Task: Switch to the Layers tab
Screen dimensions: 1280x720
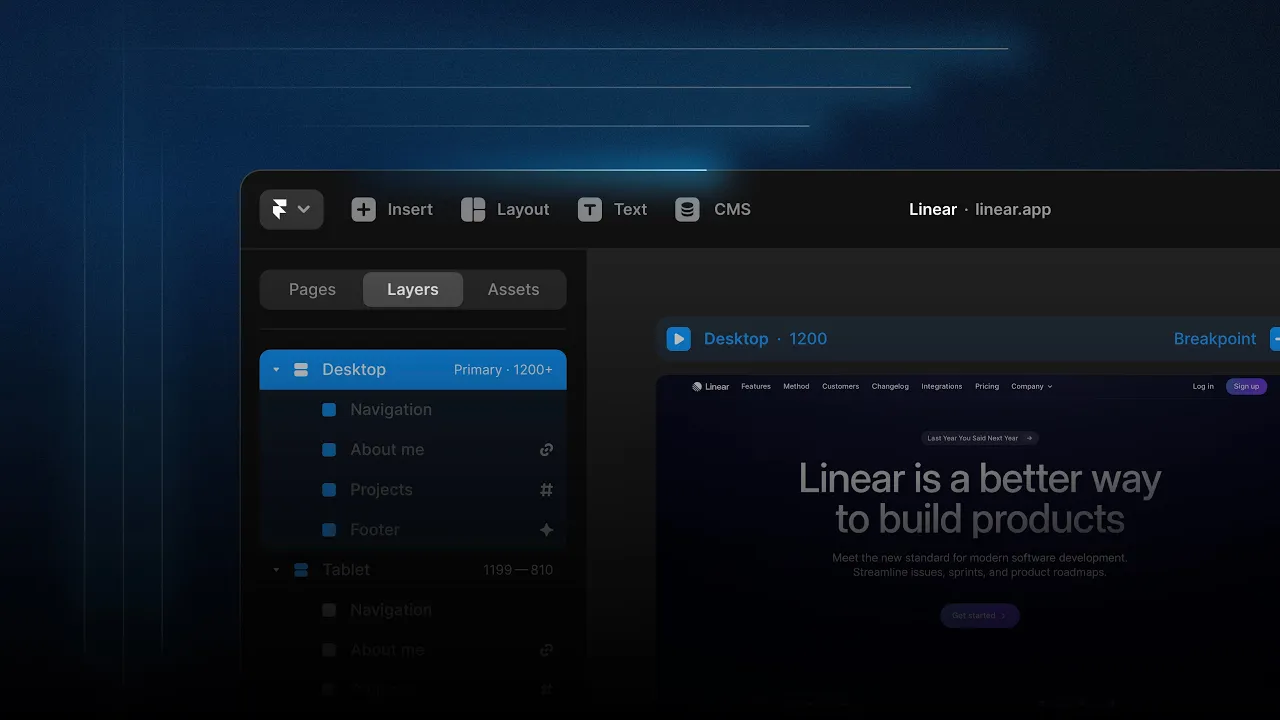Action: pyautogui.click(x=413, y=289)
